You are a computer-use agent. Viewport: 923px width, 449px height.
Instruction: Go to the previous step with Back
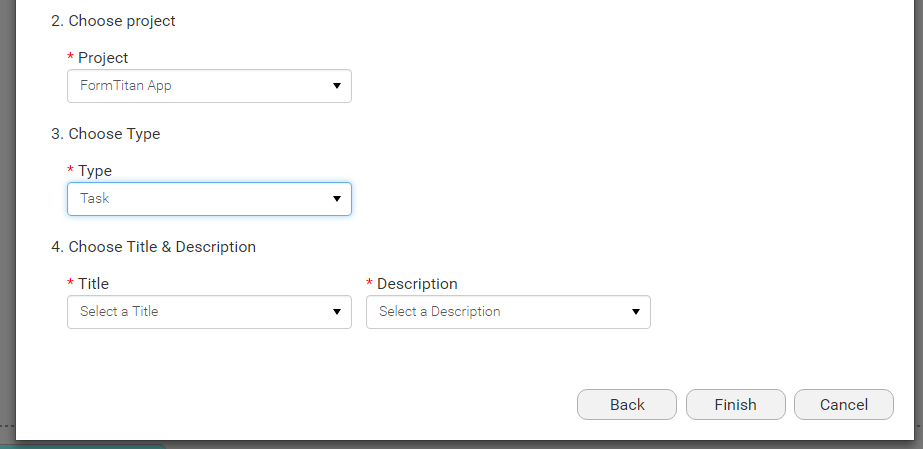pos(627,404)
